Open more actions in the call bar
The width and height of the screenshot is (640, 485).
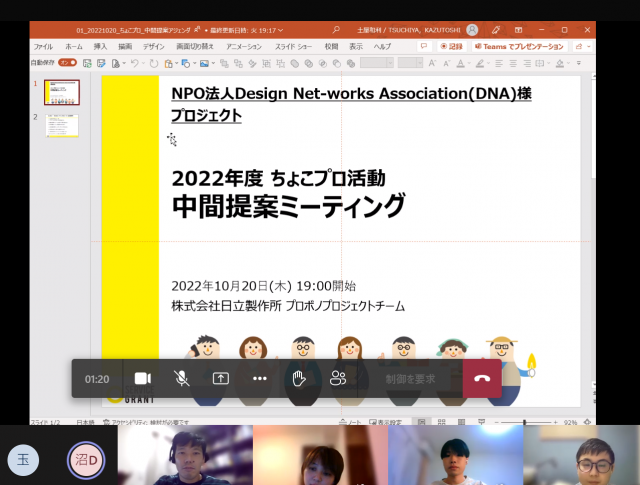coord(260,378)
